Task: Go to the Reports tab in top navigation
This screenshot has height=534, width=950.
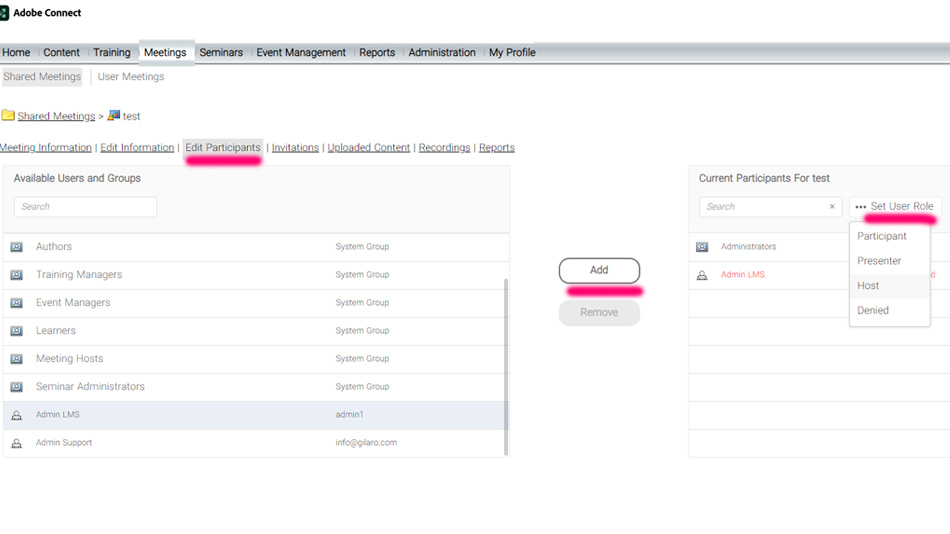Action: (x=377, y=53)
